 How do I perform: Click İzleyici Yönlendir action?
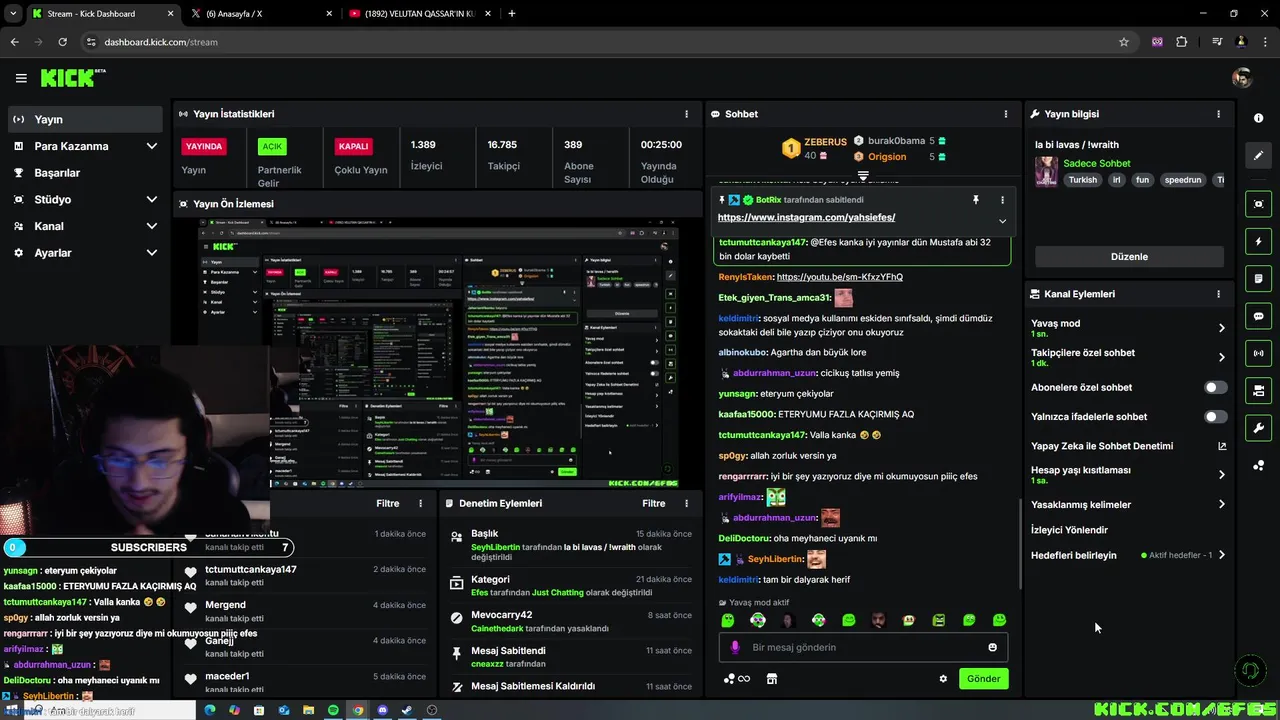click(x=1069, y=530)
